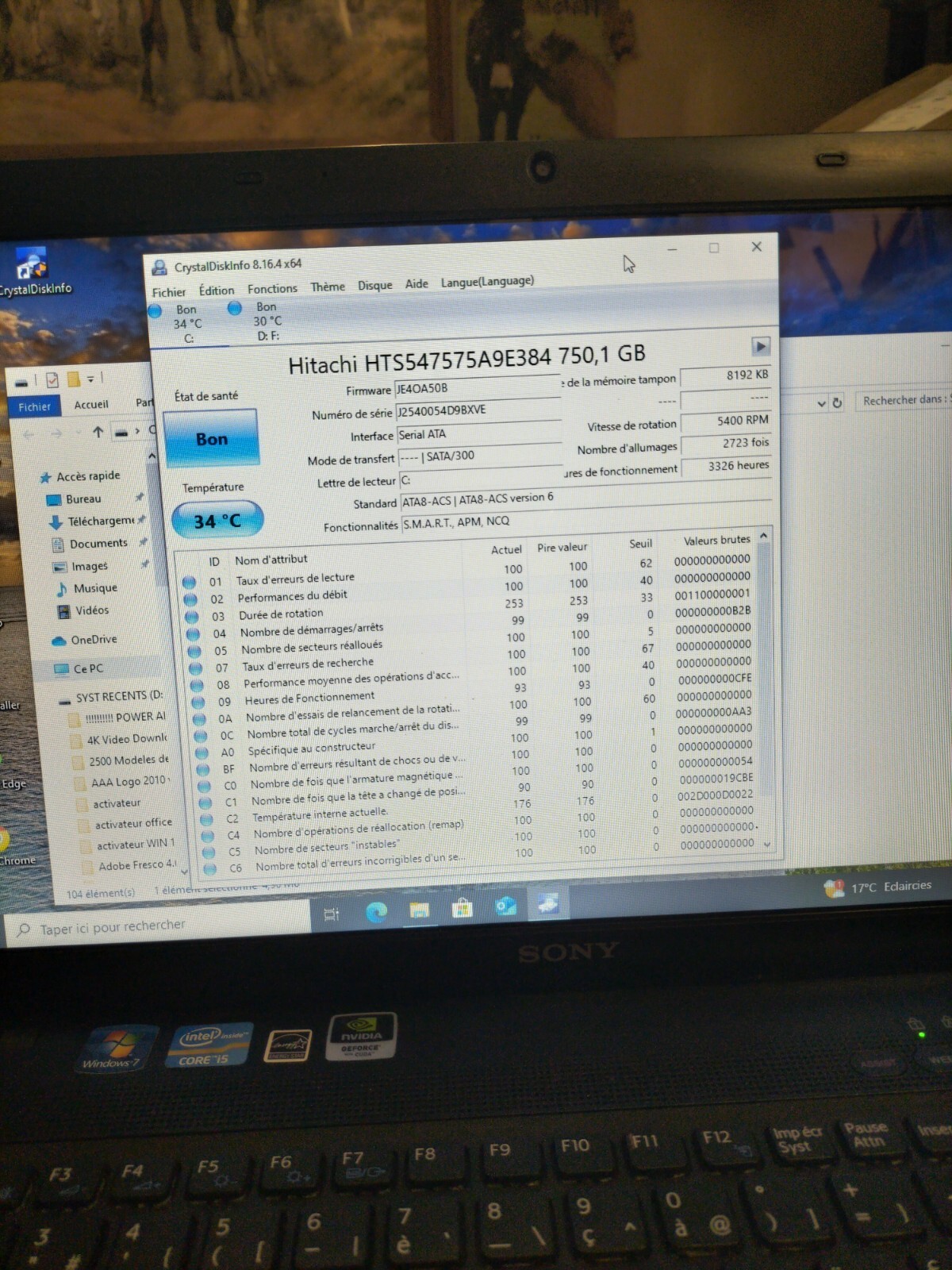952x1270 pixels.
Task: Click Properties icon in Explorer quick toolbar
Action: click(x=52, y=380)
